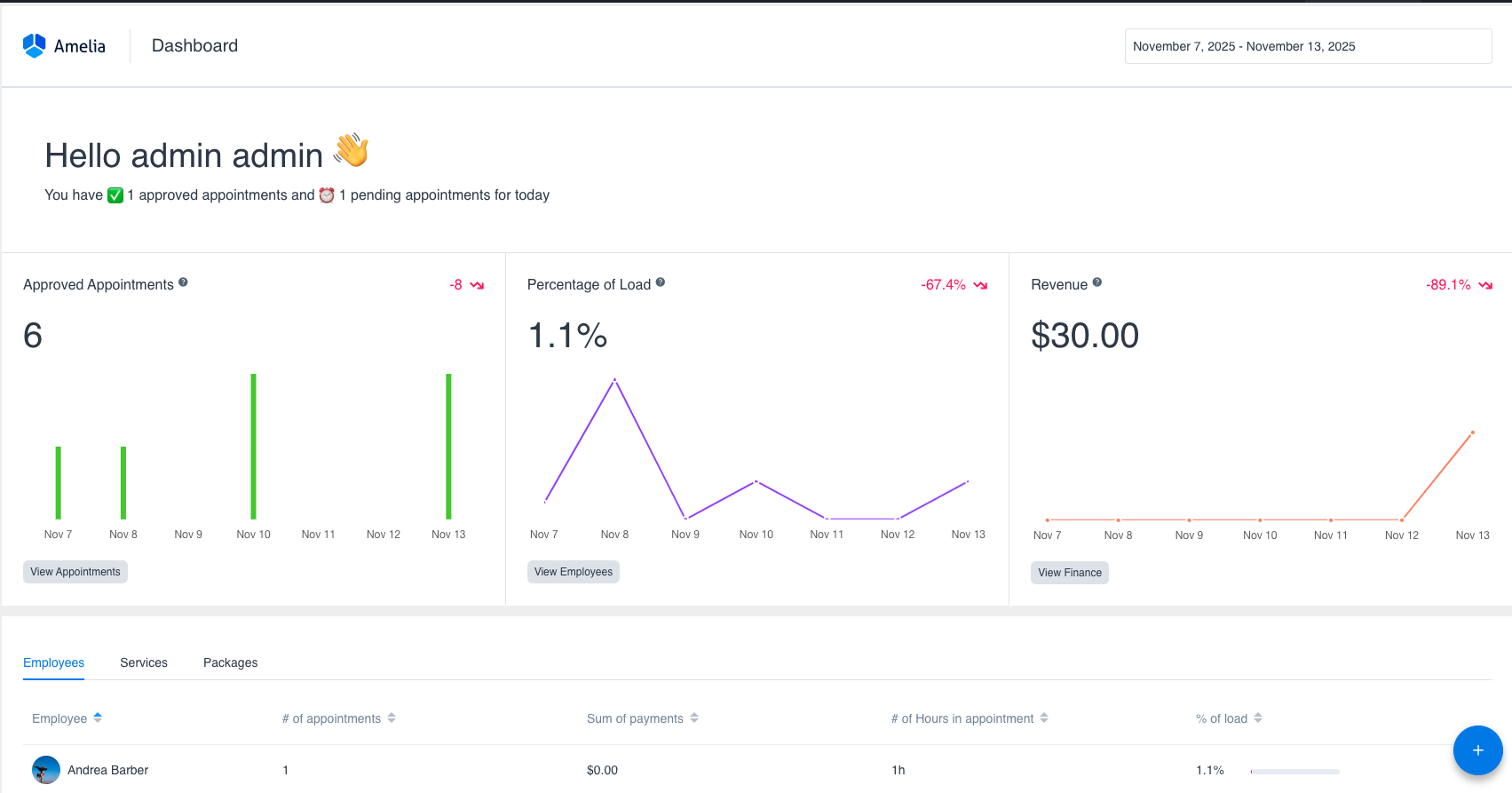This screenshot has height=793, width=1512.
Task: Sort by # of appointments arrows
Action: [392, 718]
